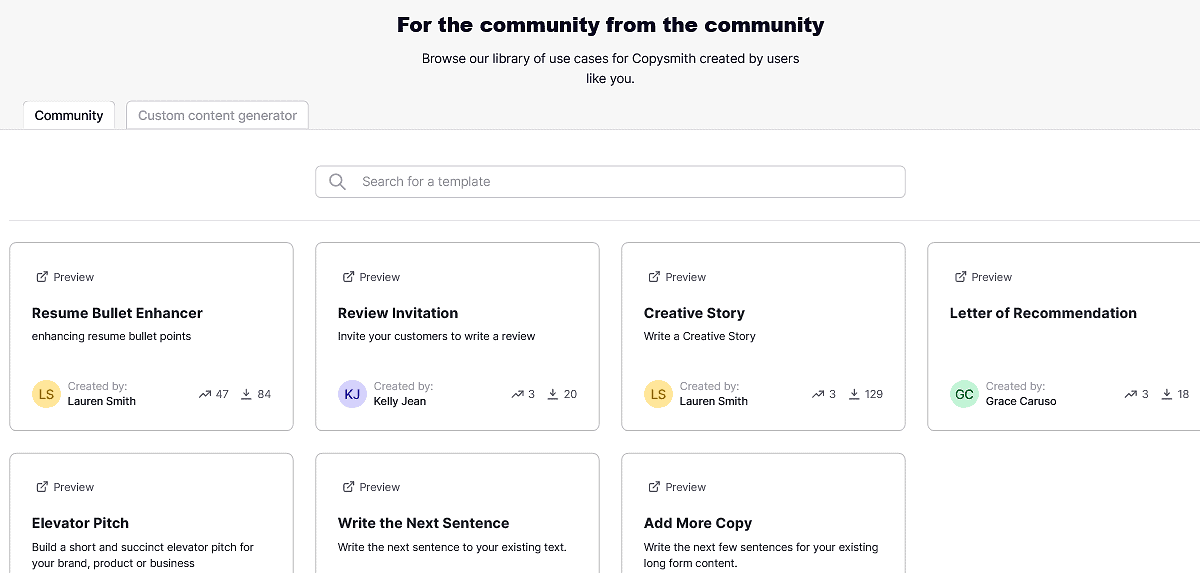Click the download icon on Resume Bullet Enhancer
This screenshot has width=1200, height=573.
(x=245, y=394)
